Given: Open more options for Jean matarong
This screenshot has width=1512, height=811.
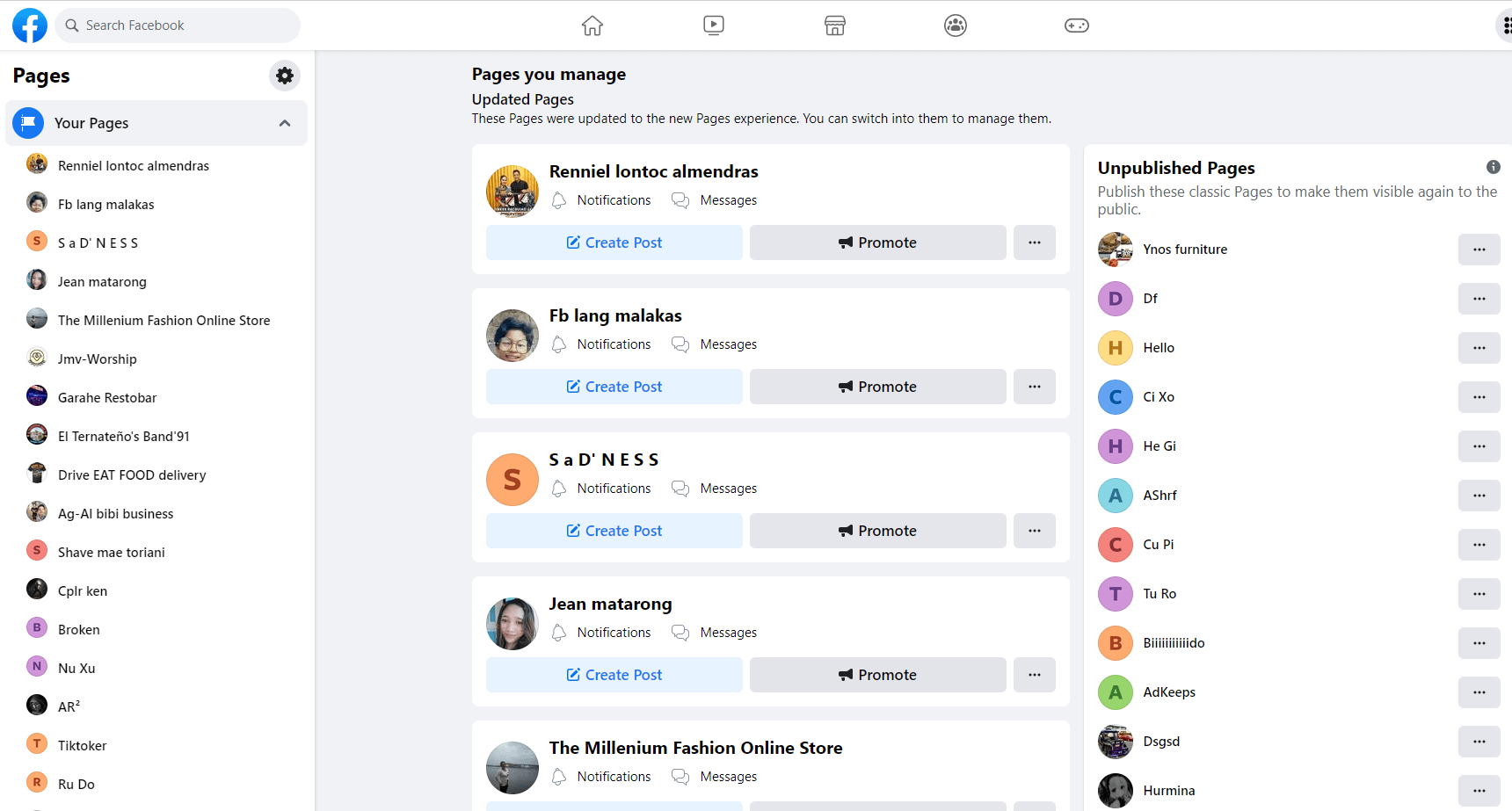Looking at the screenshot, I should pos(1035,675).
